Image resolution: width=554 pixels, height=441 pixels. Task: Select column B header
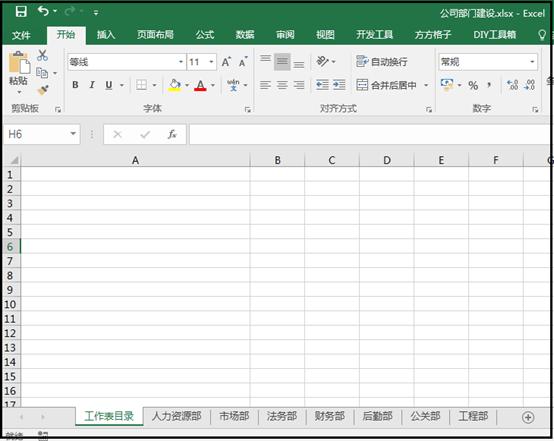pos(277,160)
